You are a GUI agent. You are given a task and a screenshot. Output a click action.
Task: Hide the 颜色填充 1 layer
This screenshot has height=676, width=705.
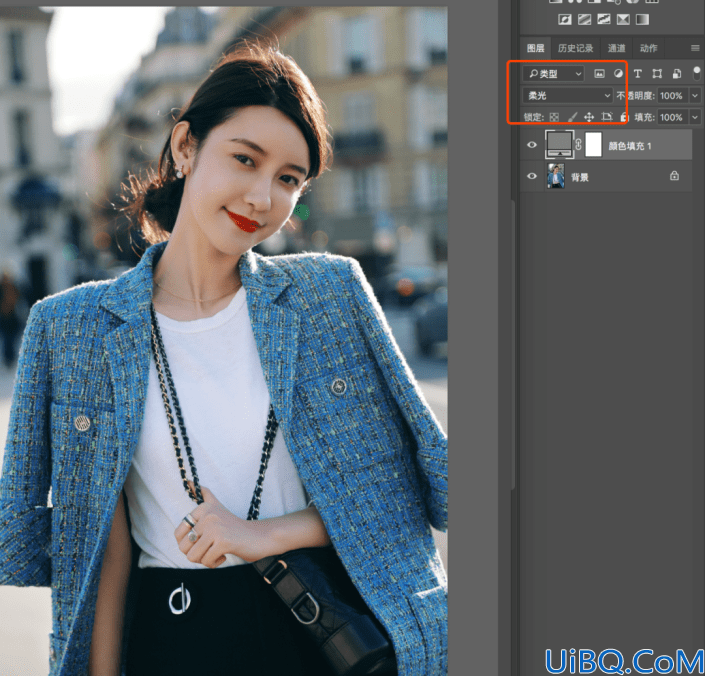pos(531,145)
